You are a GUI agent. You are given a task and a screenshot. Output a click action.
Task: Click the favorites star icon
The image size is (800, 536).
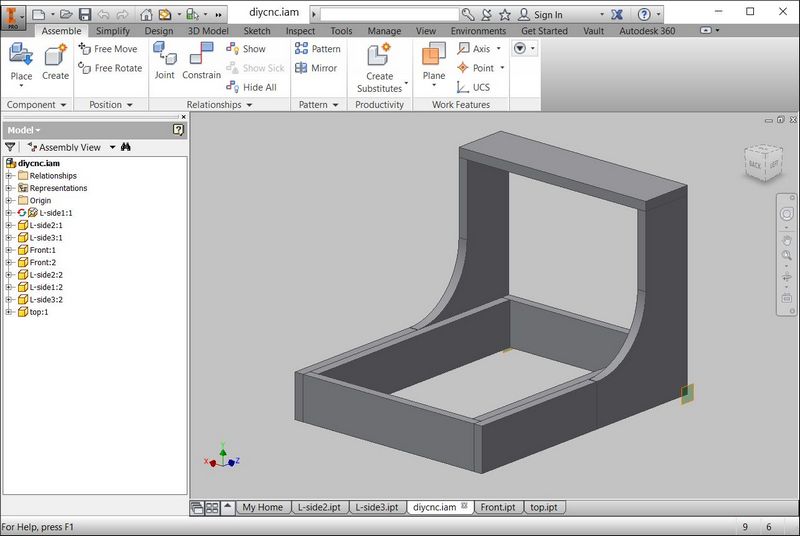505,14
